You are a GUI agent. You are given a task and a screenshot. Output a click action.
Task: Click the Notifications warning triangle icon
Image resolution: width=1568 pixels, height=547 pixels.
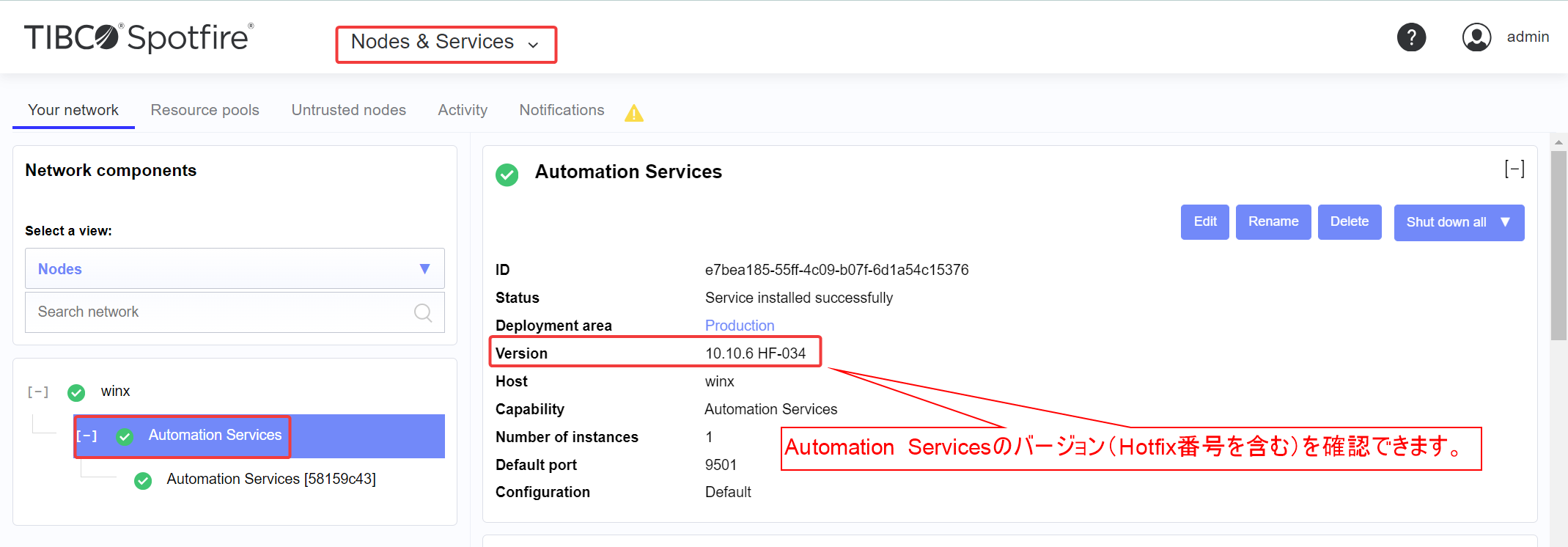pyautogui.click(x=634, y=113)
